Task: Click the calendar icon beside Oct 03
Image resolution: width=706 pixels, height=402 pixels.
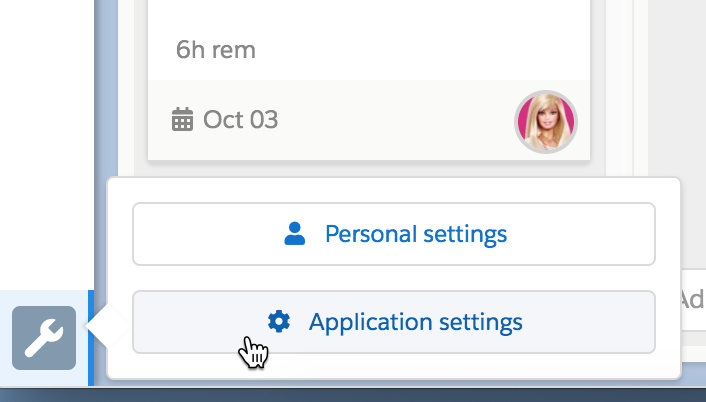Action: tap(182, 120)
